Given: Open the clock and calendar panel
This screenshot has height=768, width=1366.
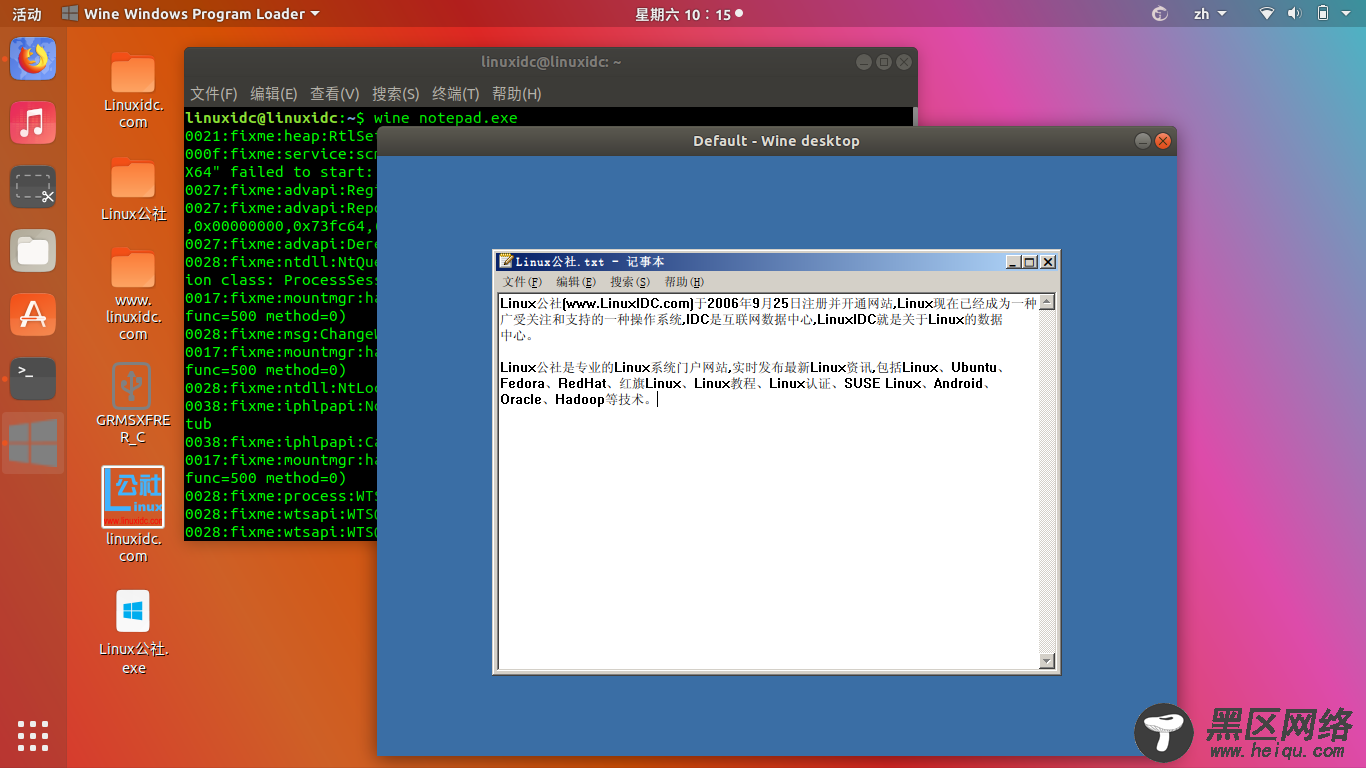Looking at the screenshot, I should [x=689, y=14].
